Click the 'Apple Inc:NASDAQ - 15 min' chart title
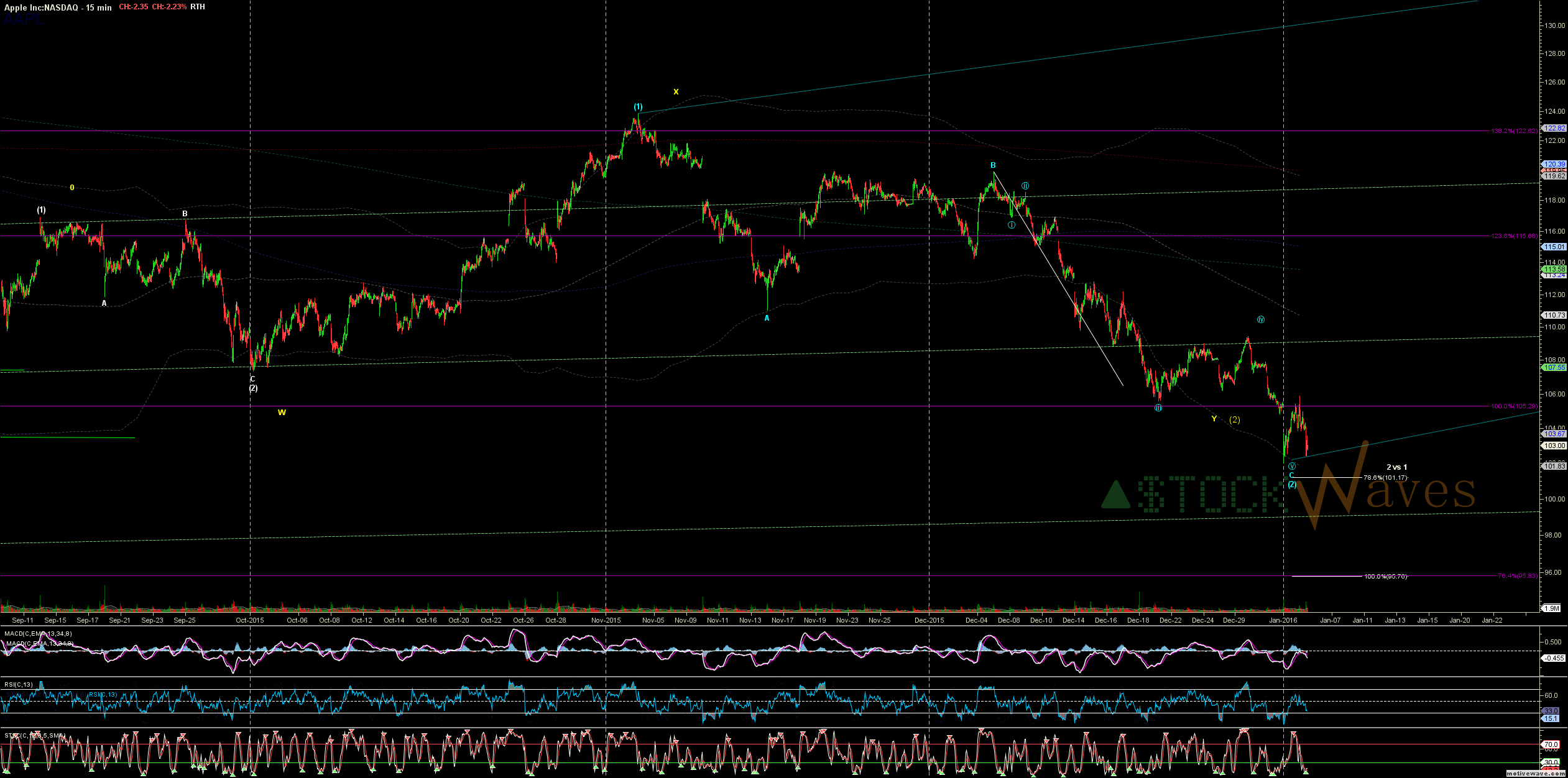The height and width of the screenshot is (778, 1568). tap(58, 7)
